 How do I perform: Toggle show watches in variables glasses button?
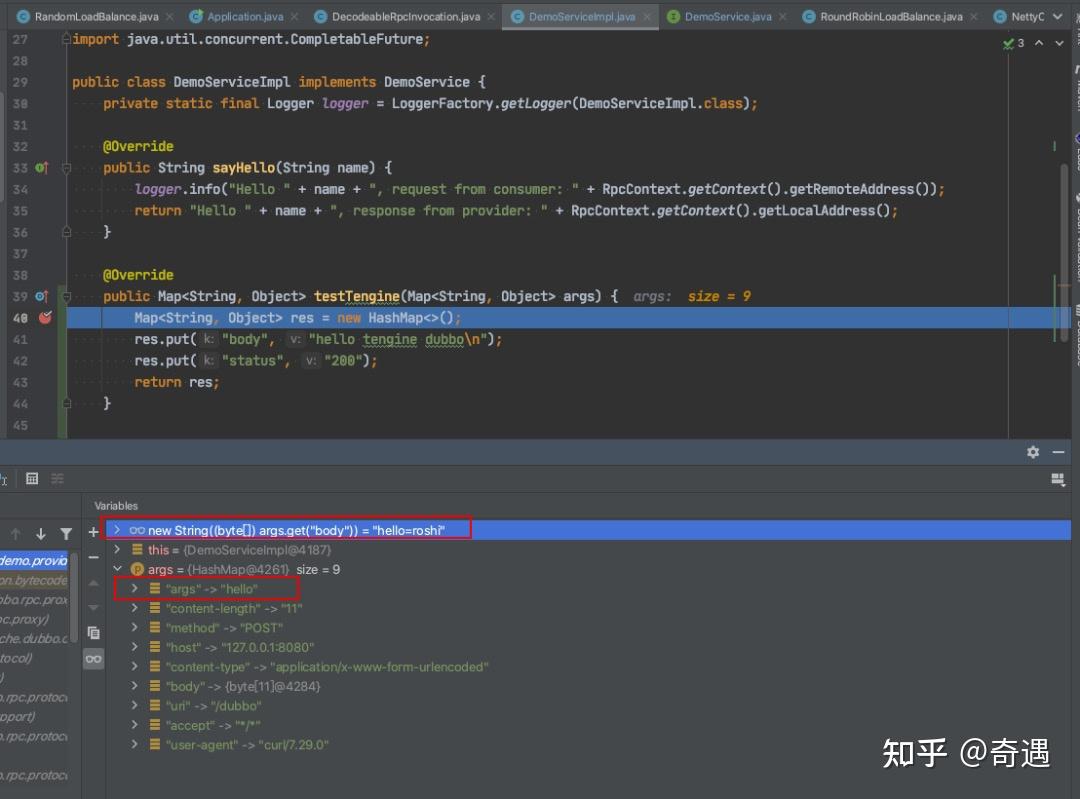(94, 659)
